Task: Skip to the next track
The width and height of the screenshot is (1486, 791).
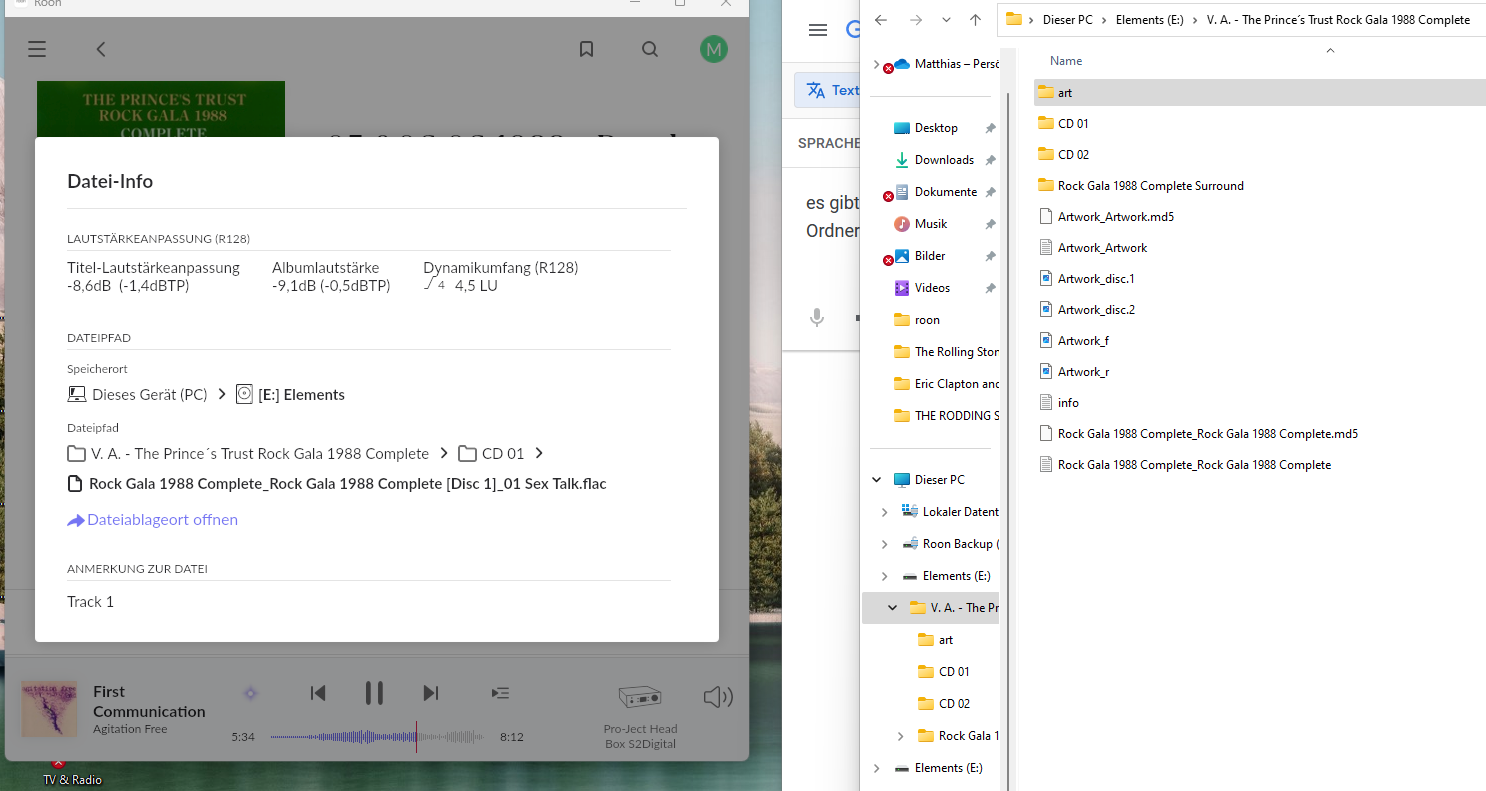Action: (430, 693)
